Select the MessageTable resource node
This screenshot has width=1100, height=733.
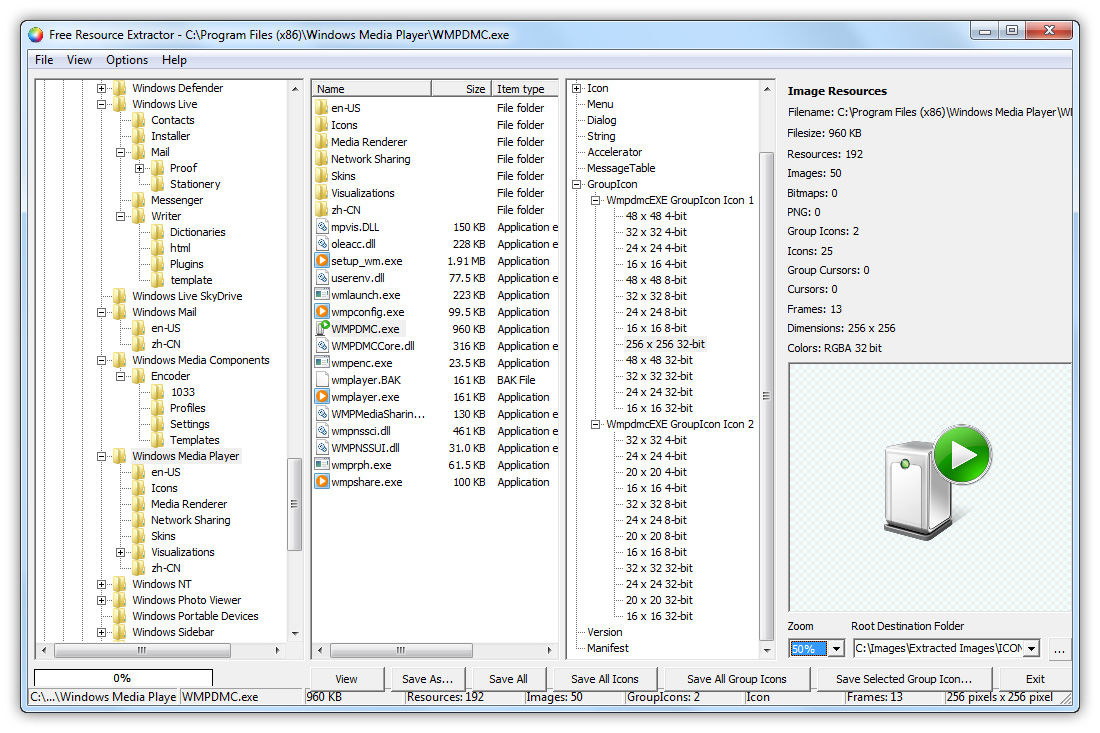point(621,168)
